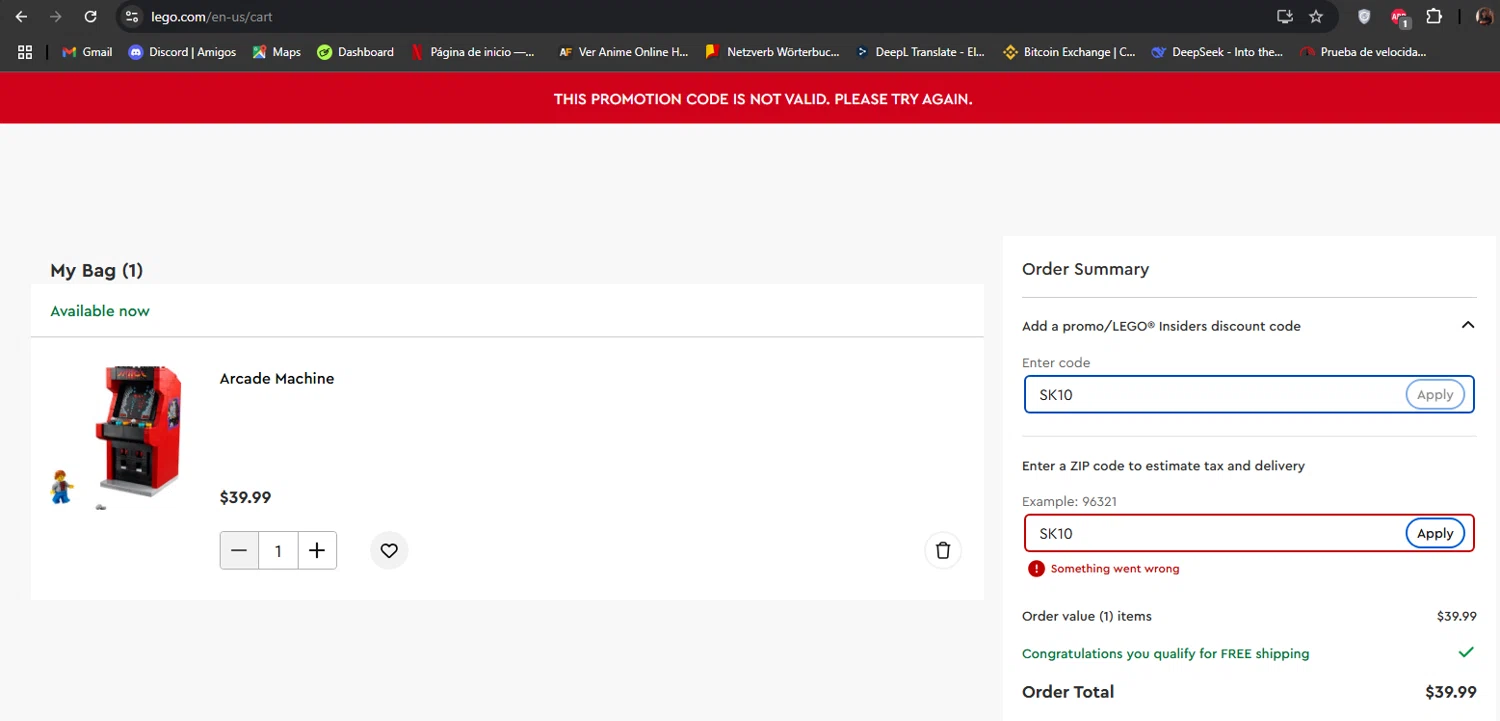
Task: Open the apps grid in bookmarks bar
Action: coord(25,52)
